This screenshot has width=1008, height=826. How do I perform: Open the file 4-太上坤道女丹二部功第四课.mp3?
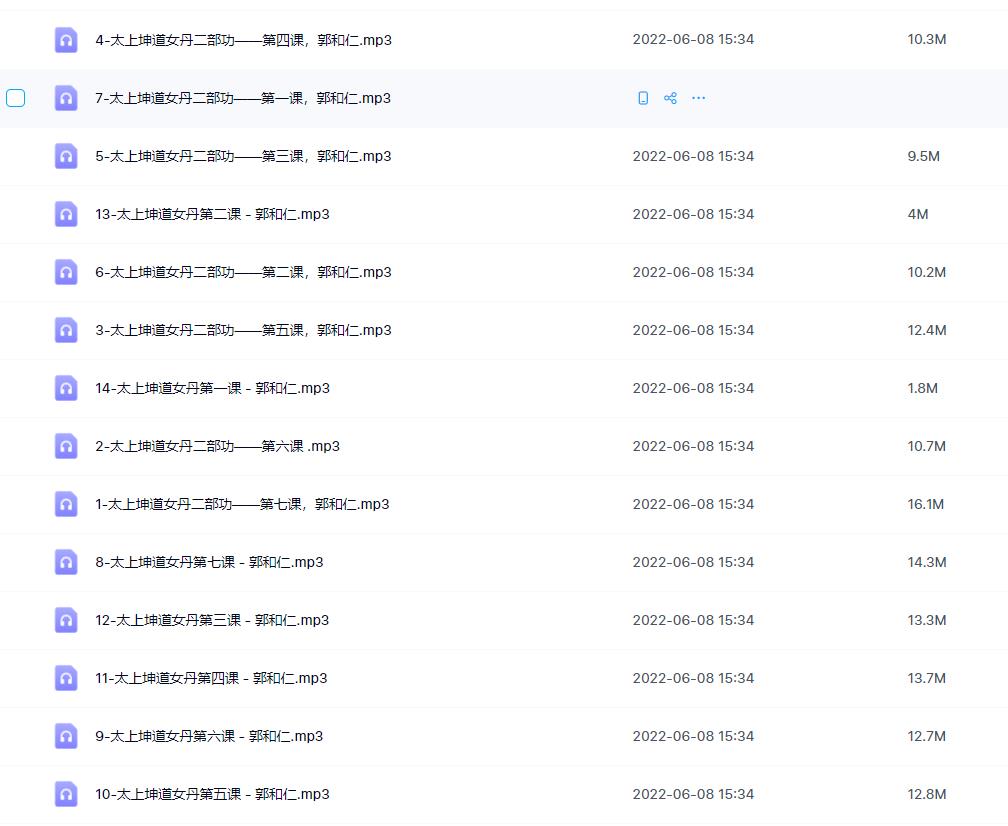click(243, 40)
